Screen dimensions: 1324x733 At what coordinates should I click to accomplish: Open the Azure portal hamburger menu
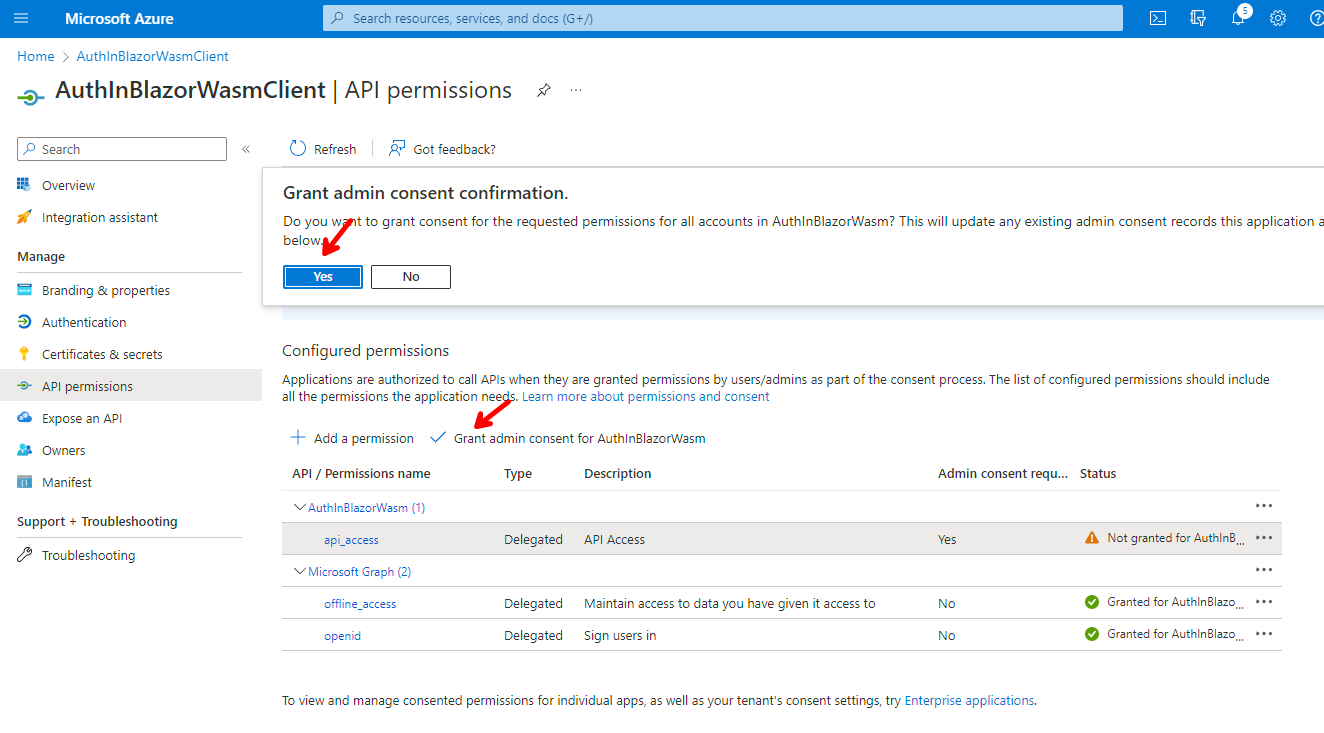(x=22, y=18)
